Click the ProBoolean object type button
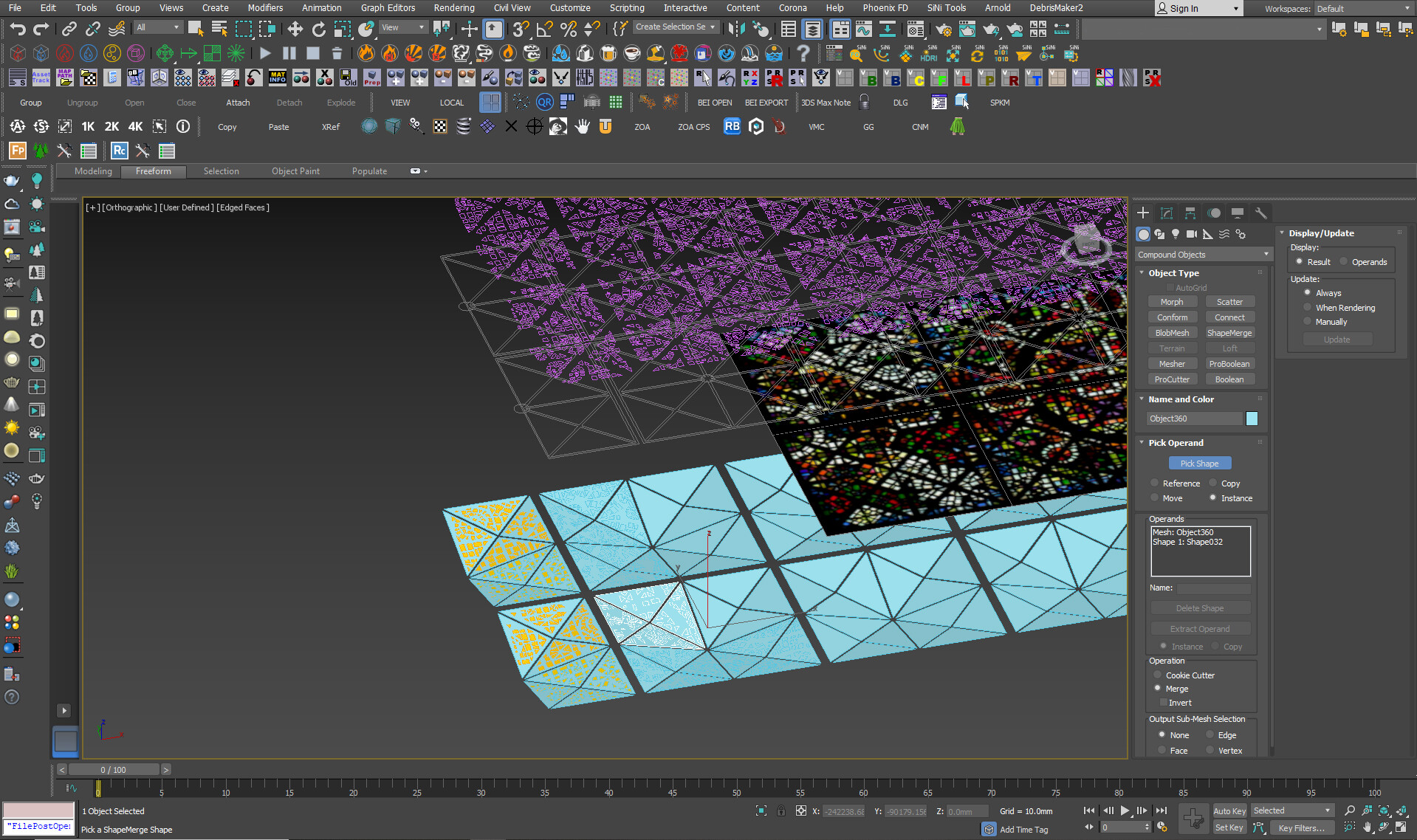The height and width of the screenshot is (840, 1417). (x=1229, y=364)
